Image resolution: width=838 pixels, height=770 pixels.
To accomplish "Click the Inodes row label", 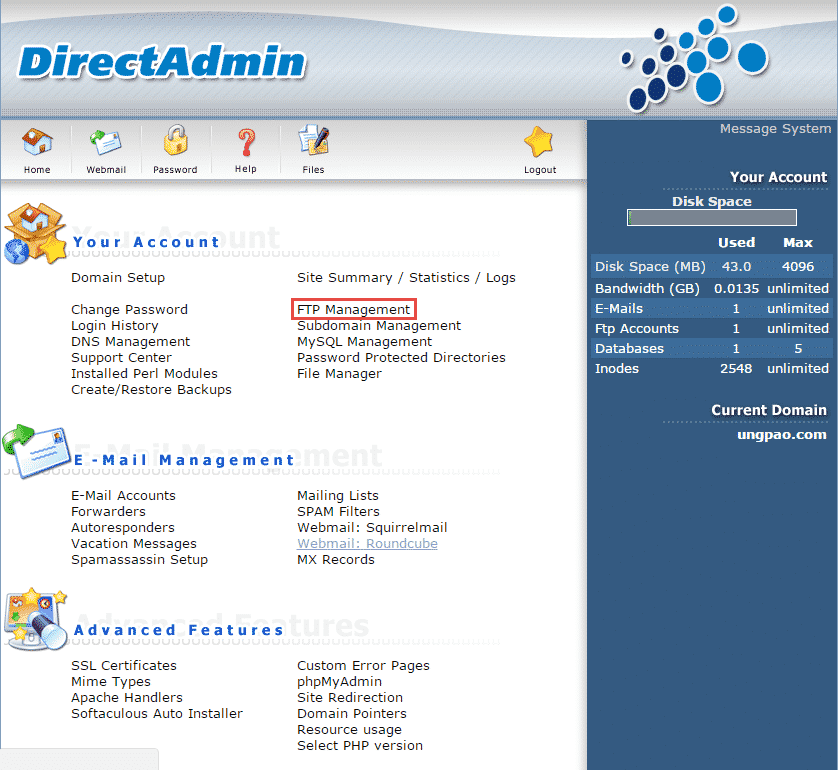I will point(617,369).
